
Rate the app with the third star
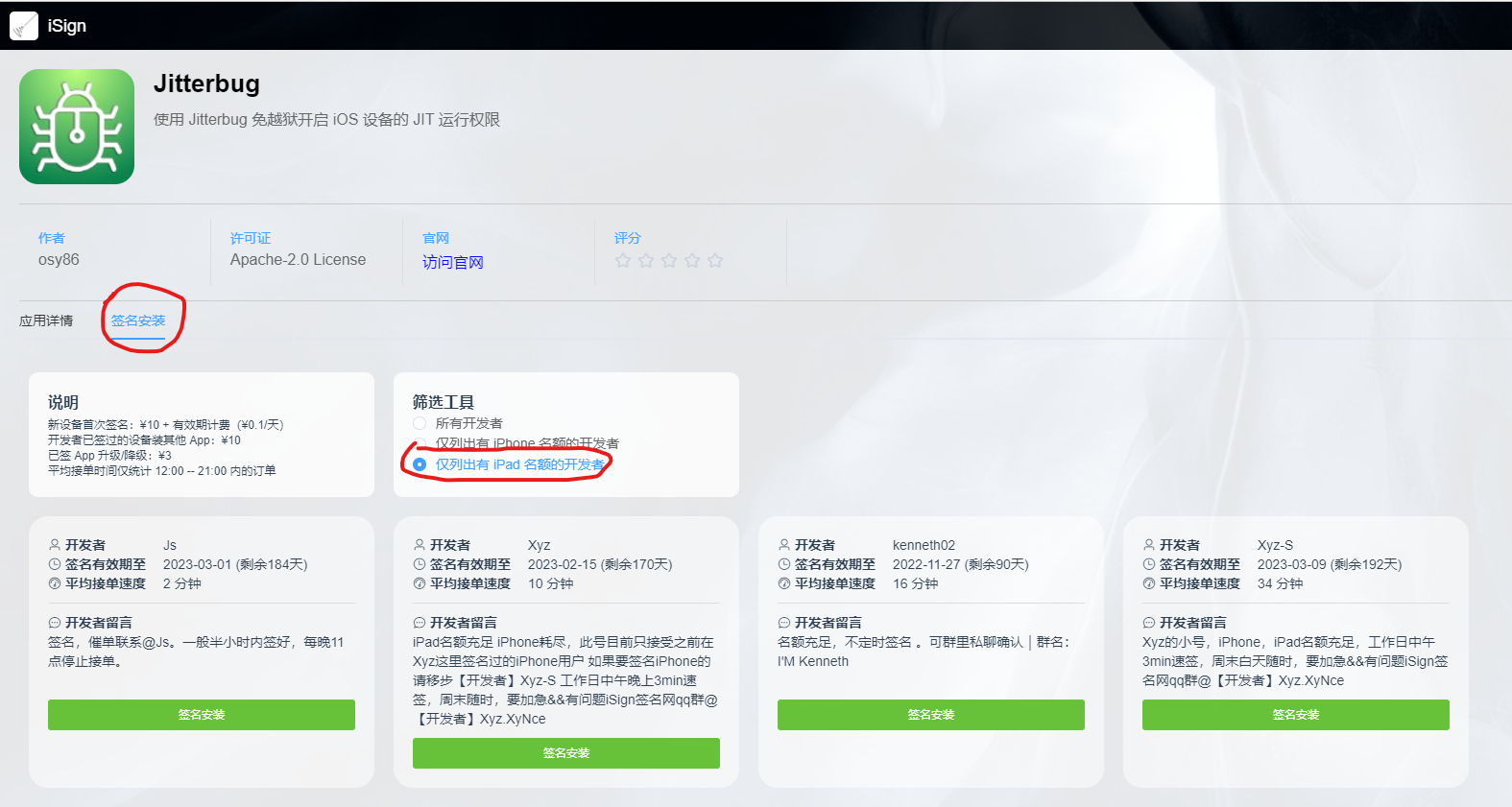click(x=669, y=260)
